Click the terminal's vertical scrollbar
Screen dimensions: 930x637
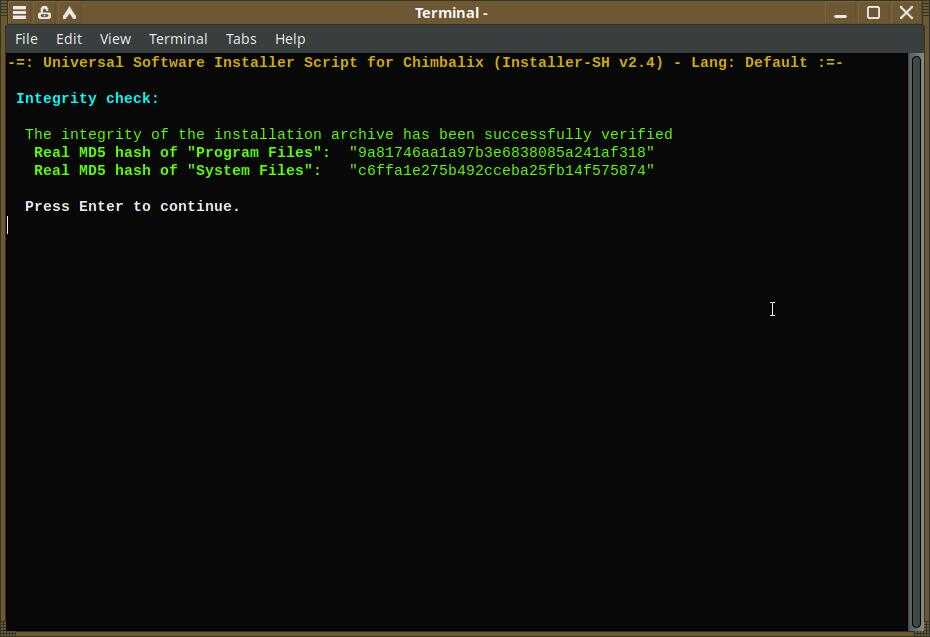point(915,340)
